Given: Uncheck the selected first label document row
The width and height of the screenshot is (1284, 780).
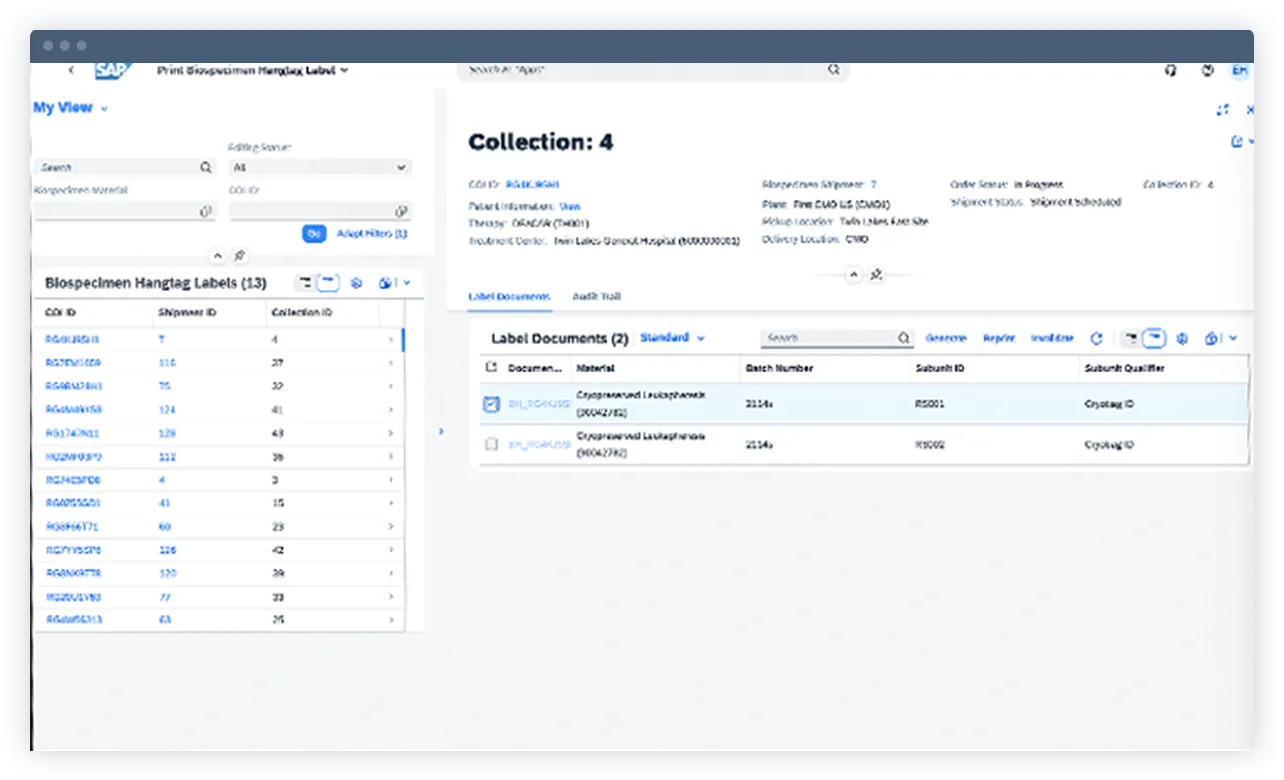Looking at the screenshot, I should click(x=489, y=404).
